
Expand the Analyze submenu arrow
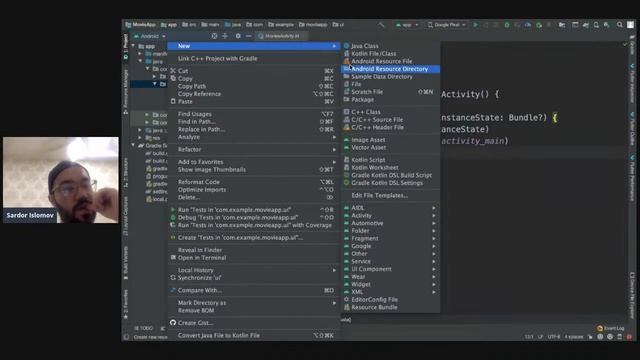point(334,137)
